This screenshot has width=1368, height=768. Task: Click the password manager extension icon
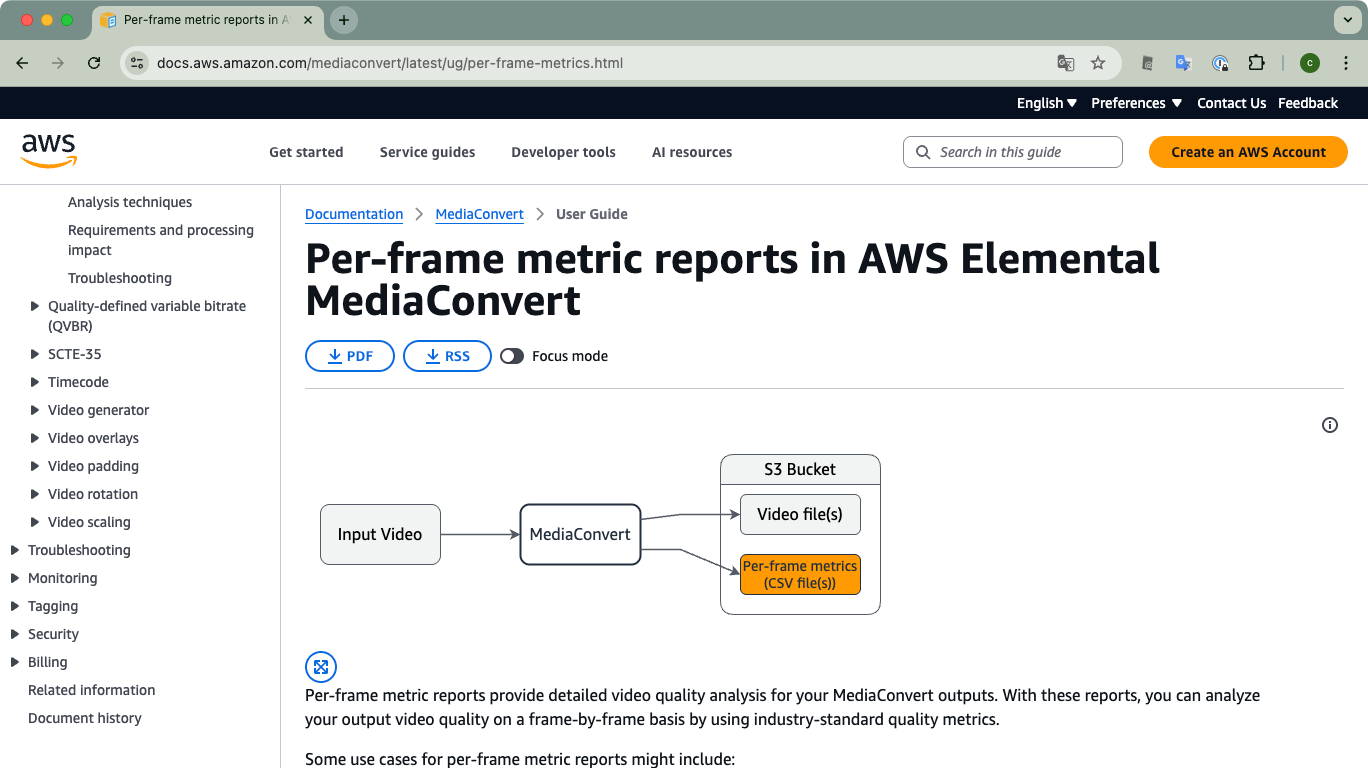click(x=1220, y=63)
